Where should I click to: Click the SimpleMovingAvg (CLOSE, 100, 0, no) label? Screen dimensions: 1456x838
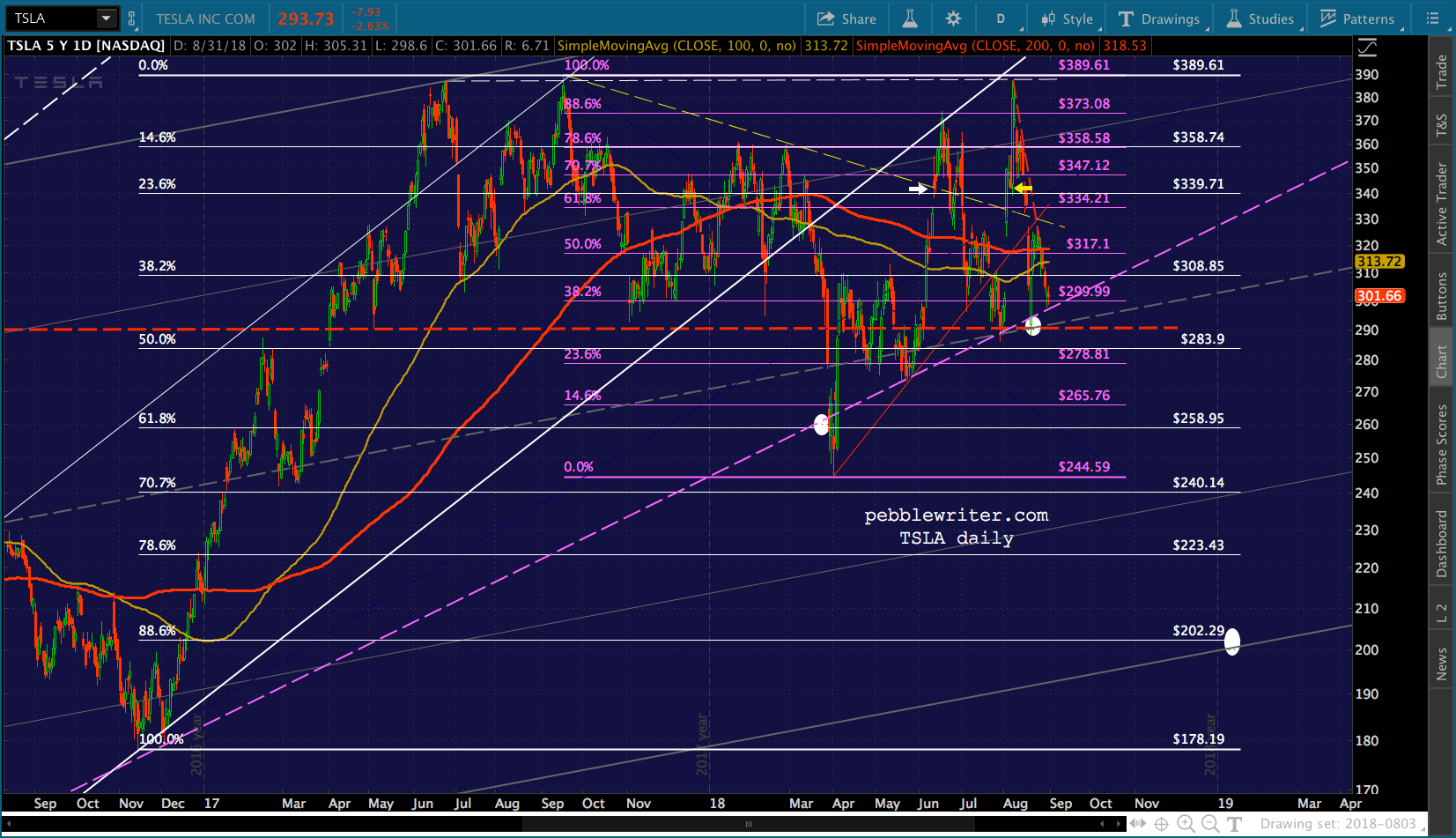pos(676,46)
